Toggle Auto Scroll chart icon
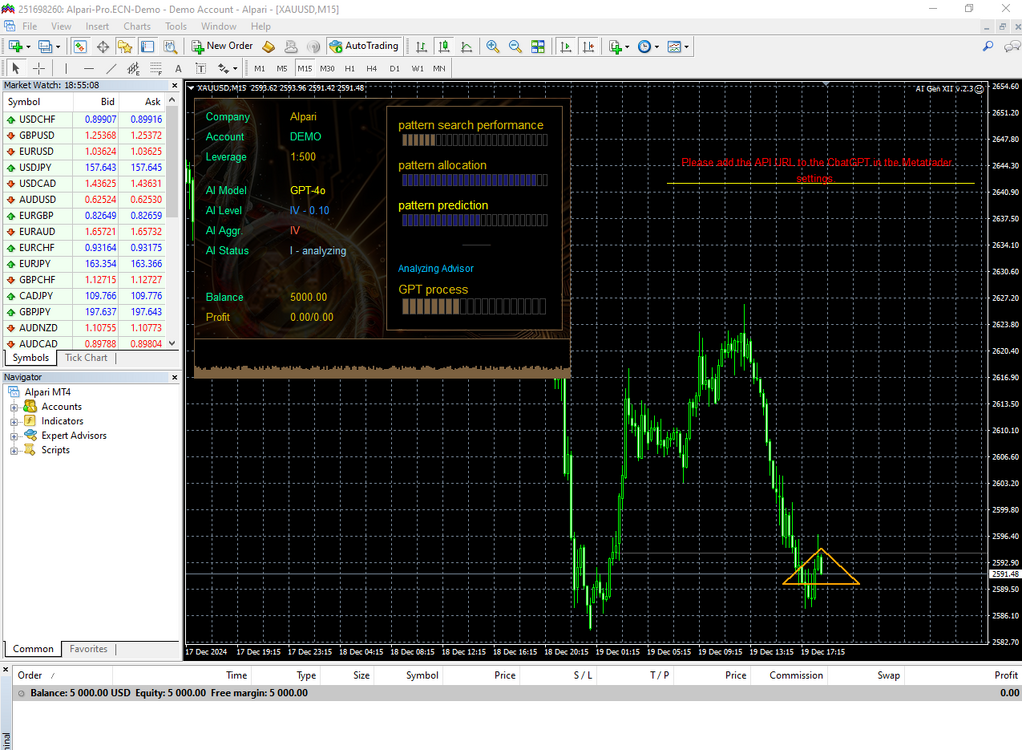This screenshot has width=1022, height=750. click(x=566, y=46)
